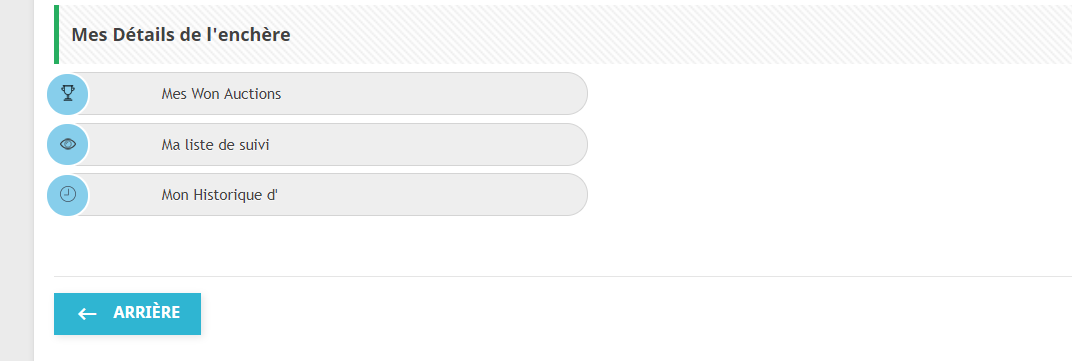Click the blue circle behind the trophy

pyautogui.click(x=68, y=94)
